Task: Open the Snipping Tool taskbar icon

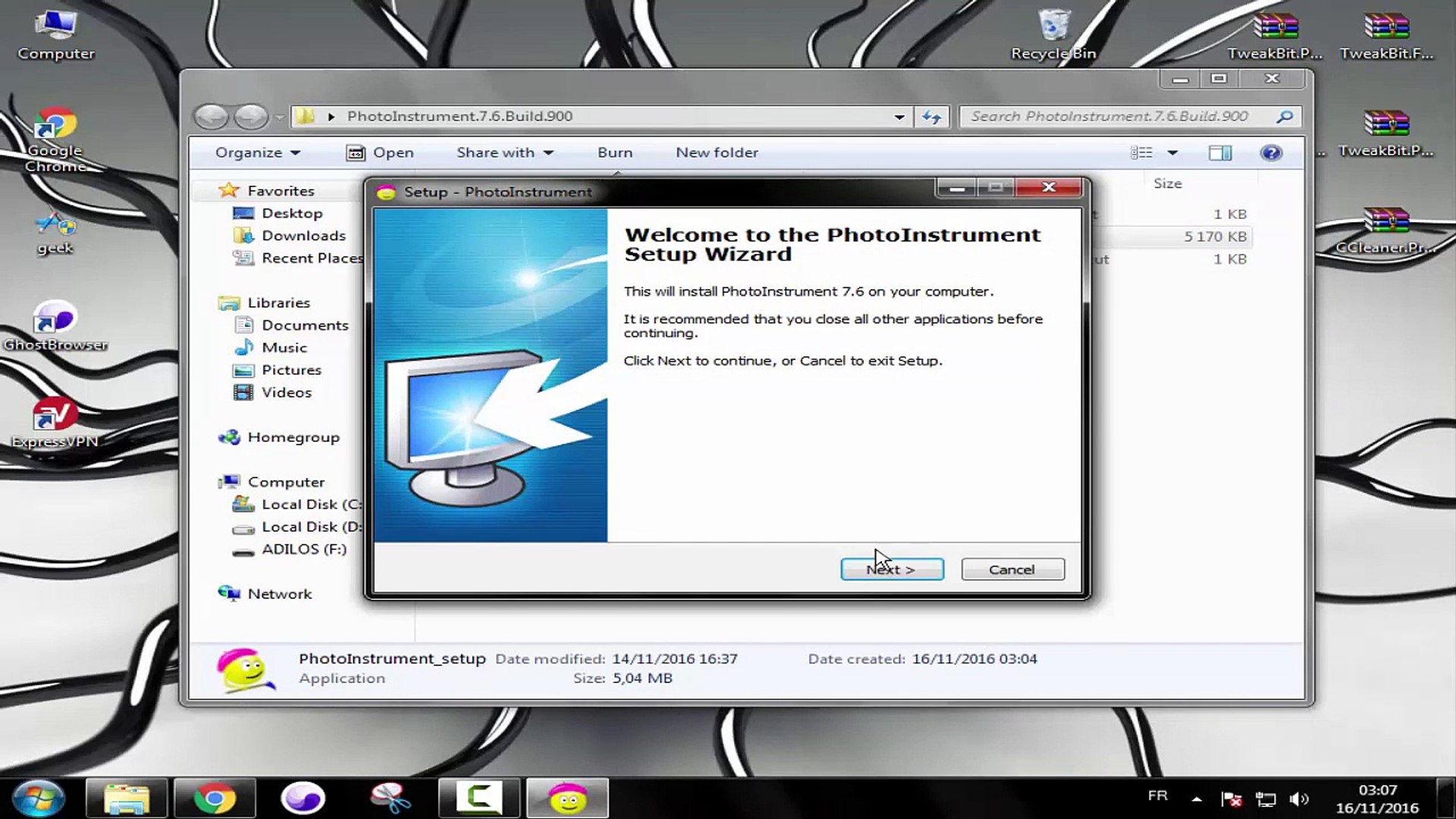Action: 391,799
